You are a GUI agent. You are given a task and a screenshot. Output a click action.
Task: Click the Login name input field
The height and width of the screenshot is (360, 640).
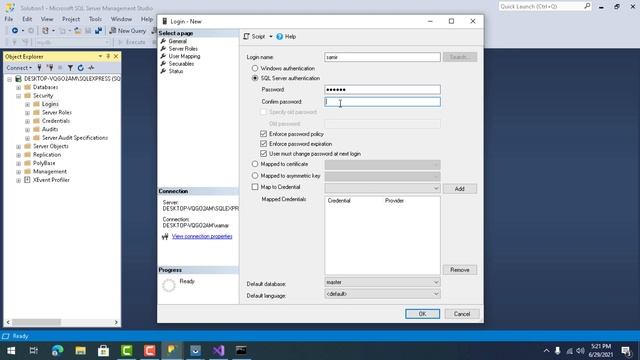click(x=382, y=57)
